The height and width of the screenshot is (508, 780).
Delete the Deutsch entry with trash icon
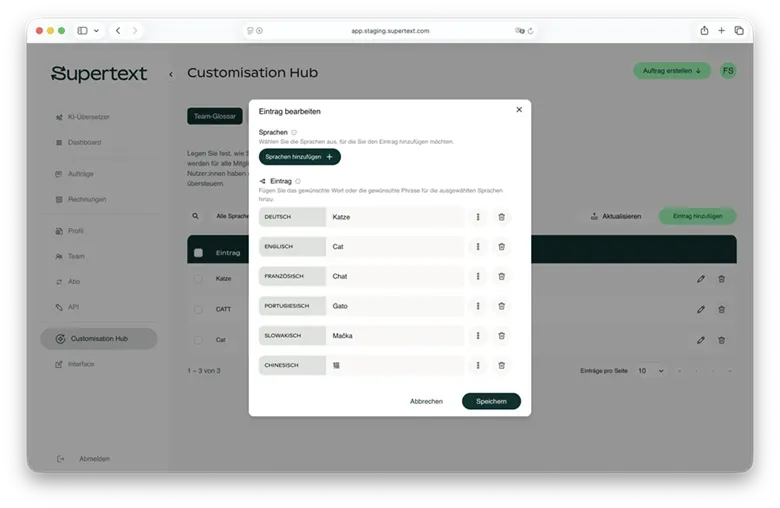[x=501, y=217]
